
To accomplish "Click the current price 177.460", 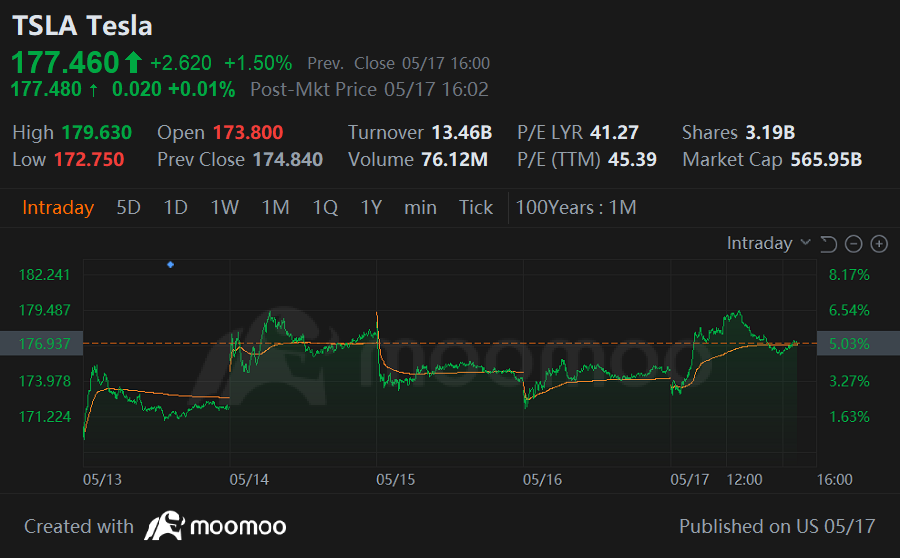I will point(65,63).
